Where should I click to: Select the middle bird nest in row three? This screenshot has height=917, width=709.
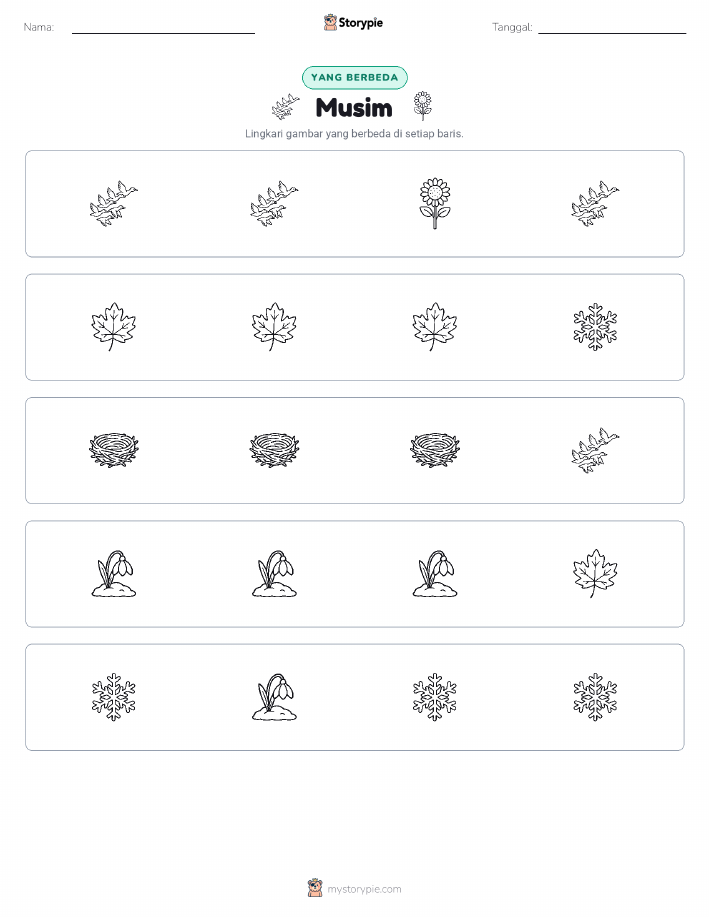click(274, 450)
